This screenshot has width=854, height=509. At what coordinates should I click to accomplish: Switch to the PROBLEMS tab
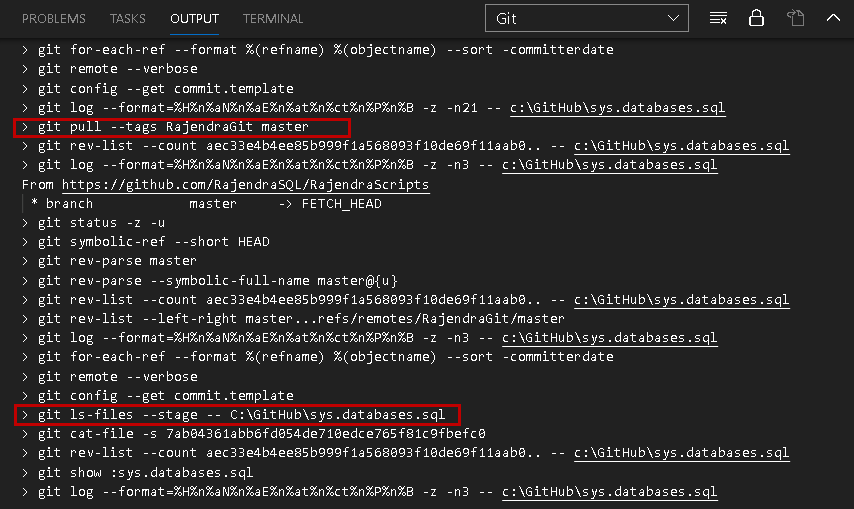pos(54,19)
